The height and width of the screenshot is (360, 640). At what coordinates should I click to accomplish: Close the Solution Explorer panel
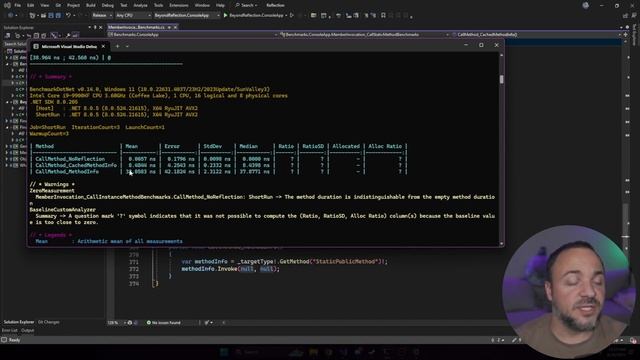click(101, 27)
